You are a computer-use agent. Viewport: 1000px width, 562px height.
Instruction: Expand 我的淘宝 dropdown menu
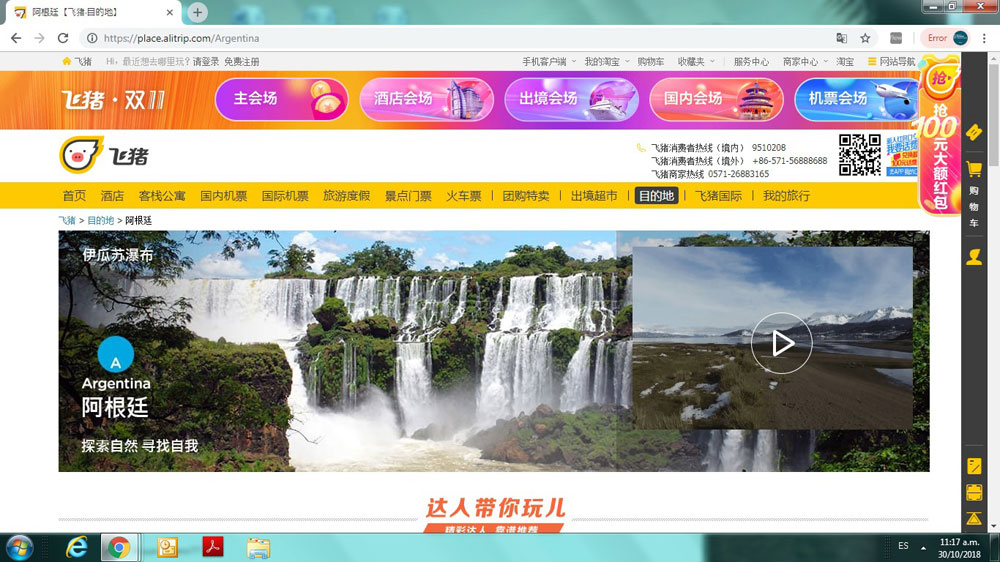607,62
